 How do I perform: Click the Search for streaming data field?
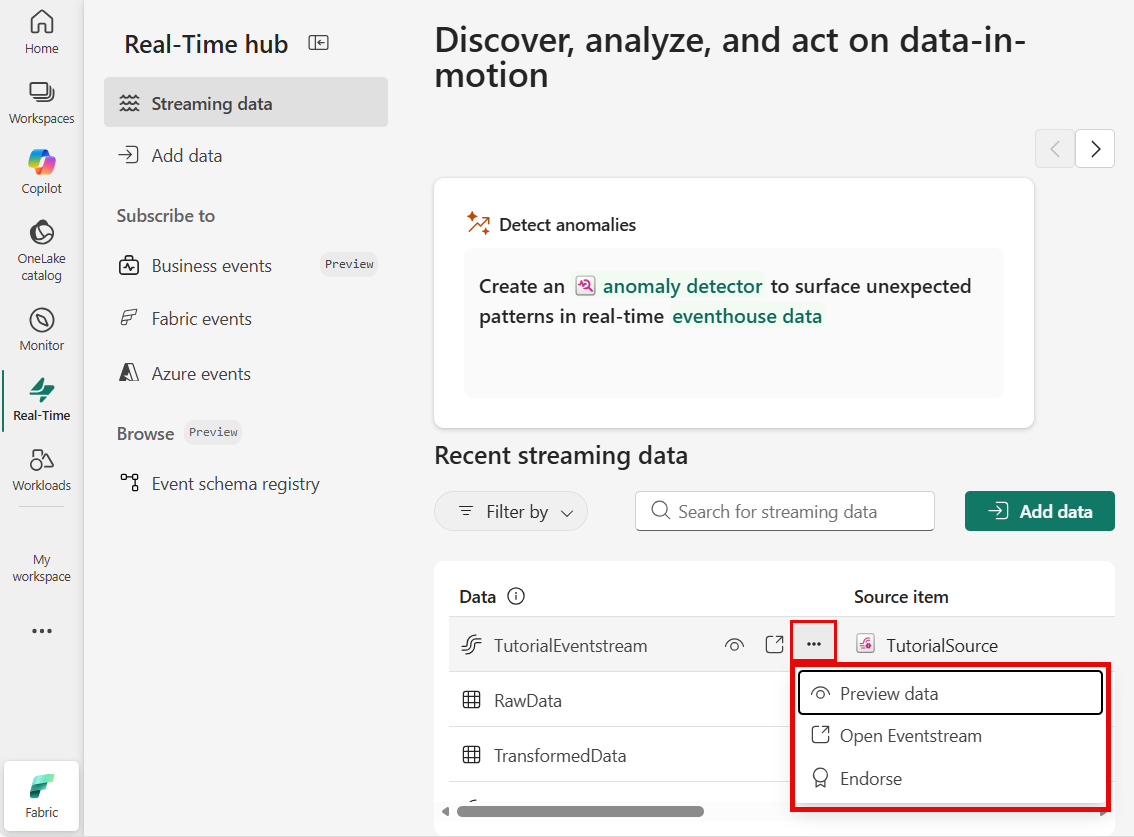[x=785, y=511]
